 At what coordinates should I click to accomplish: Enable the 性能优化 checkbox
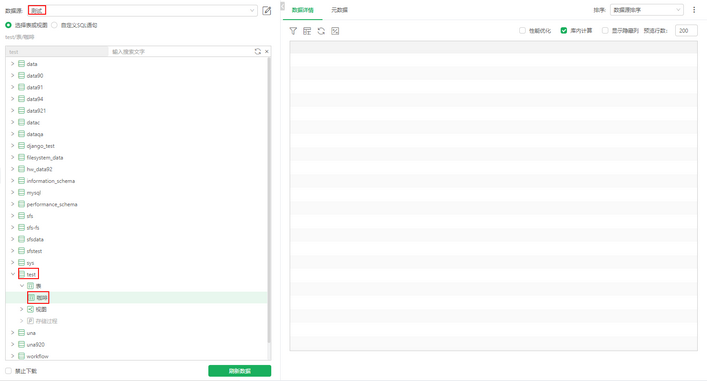pos(522,31)
